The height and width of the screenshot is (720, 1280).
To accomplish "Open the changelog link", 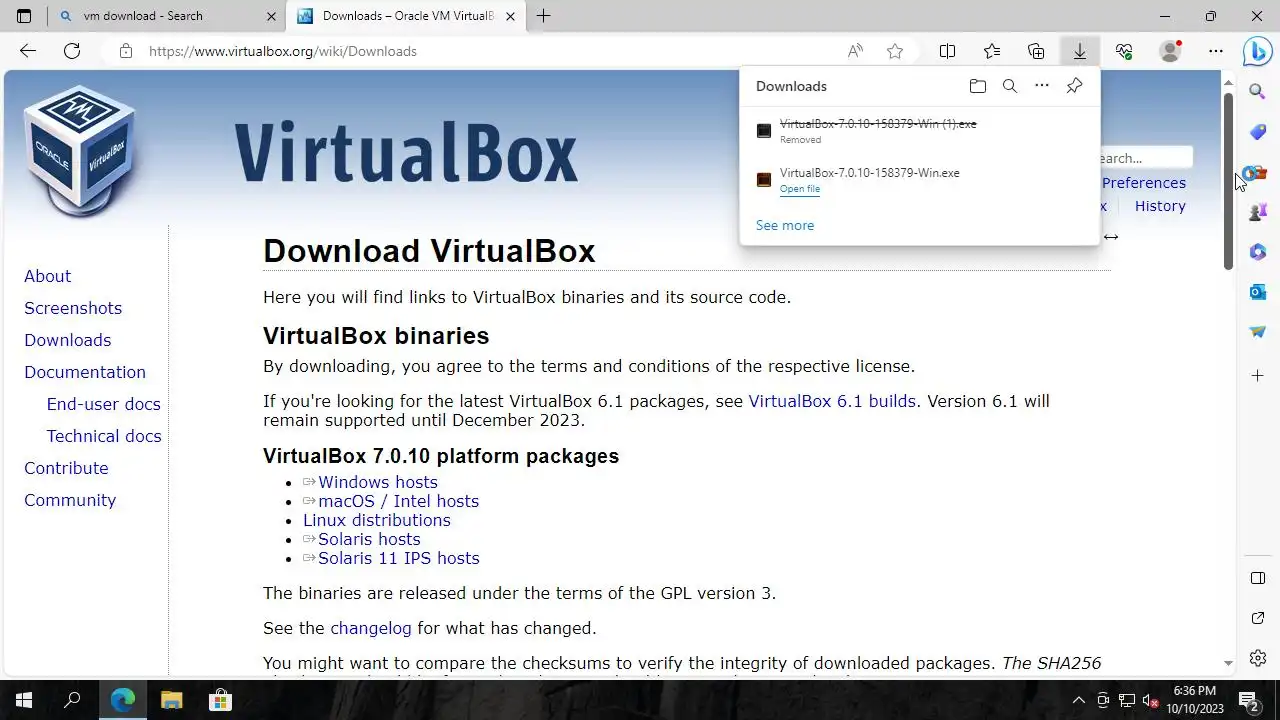I will tap(371, 628).
